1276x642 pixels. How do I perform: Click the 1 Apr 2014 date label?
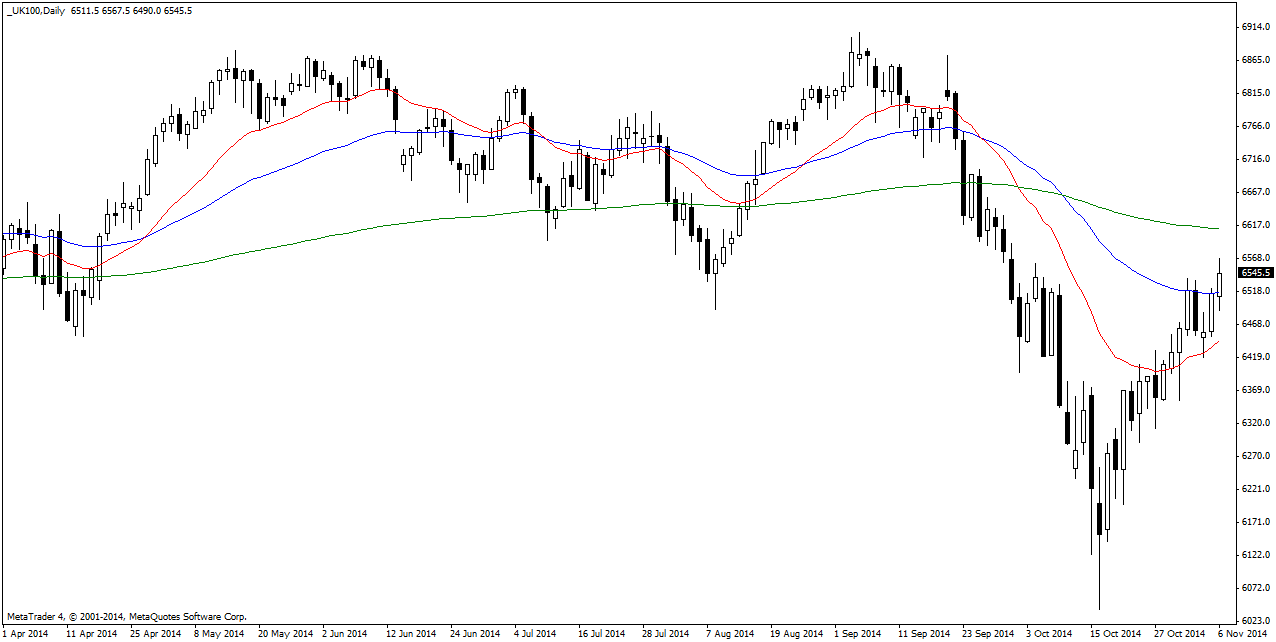point(26,634)
